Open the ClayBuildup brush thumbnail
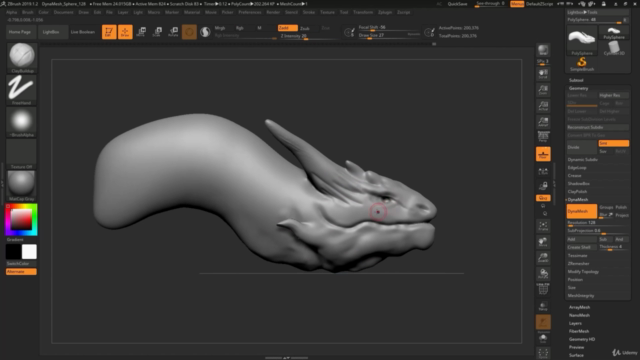The image size is (640, 360). pos(22,57)
